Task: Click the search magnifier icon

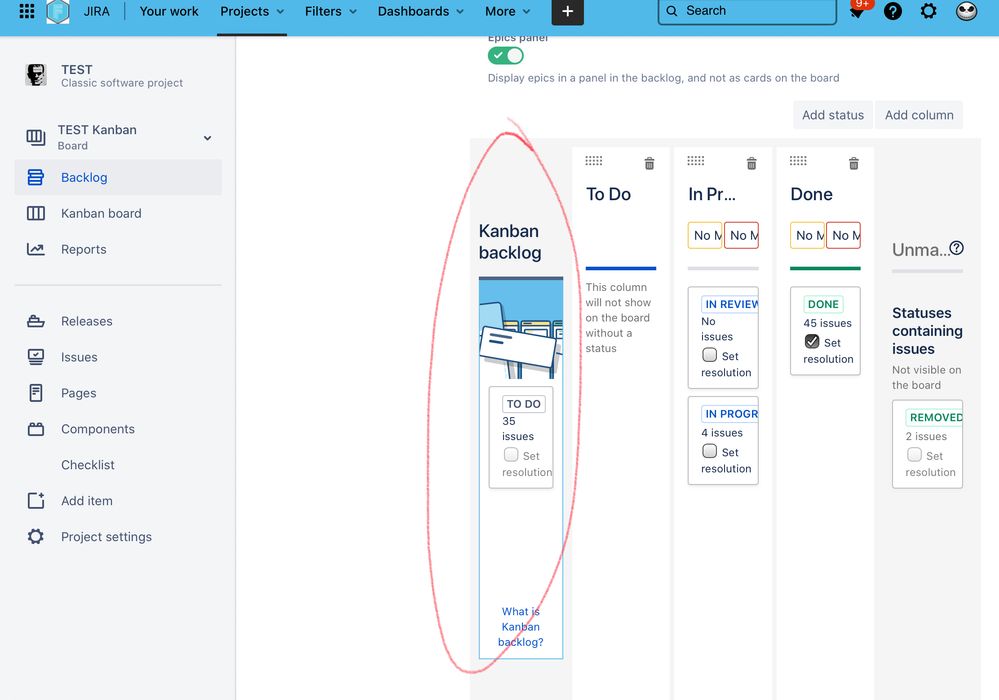Action: [x=672, y=11]
